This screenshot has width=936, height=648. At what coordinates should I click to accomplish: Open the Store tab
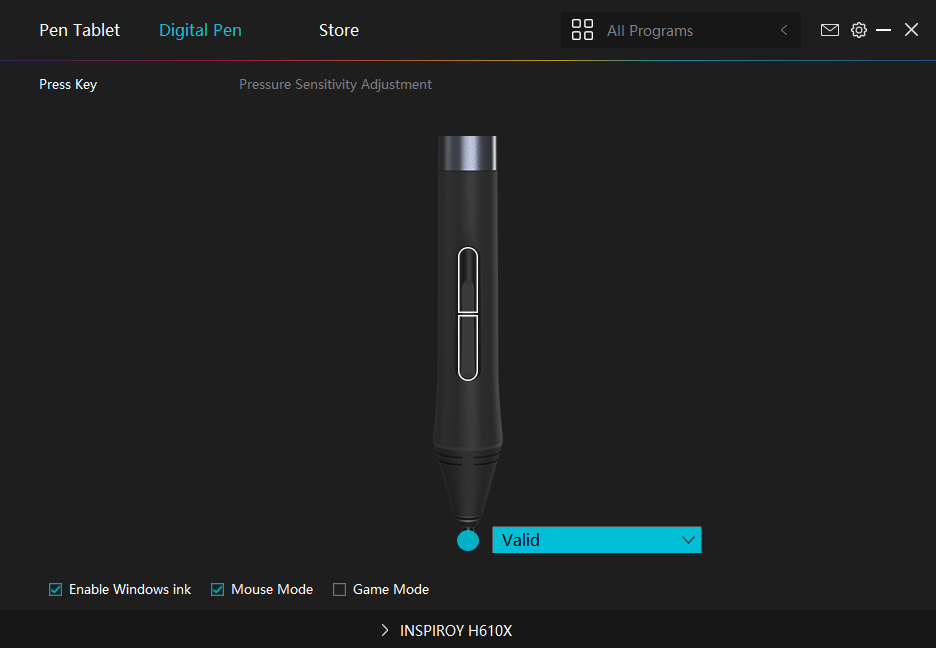[x=339, y=30]
